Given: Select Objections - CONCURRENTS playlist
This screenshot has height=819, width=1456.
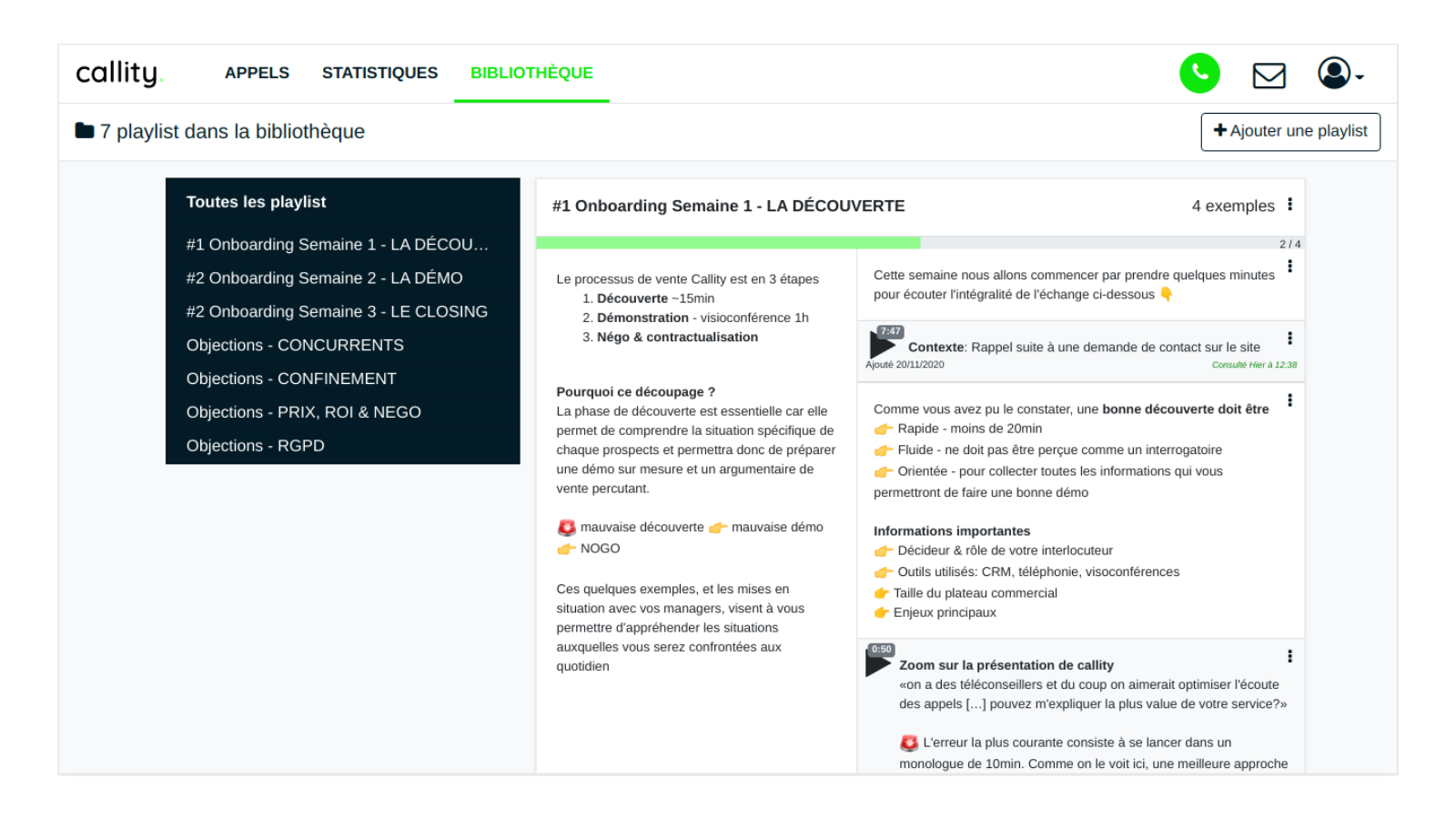Looking at the screenshot, I should [x=295, y=346].
